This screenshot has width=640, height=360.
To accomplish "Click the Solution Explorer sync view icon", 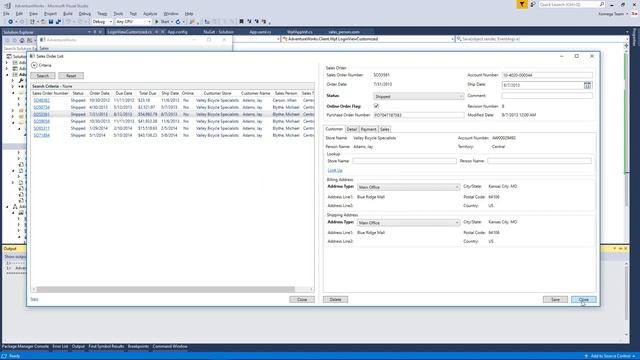I will pos(29,40).
